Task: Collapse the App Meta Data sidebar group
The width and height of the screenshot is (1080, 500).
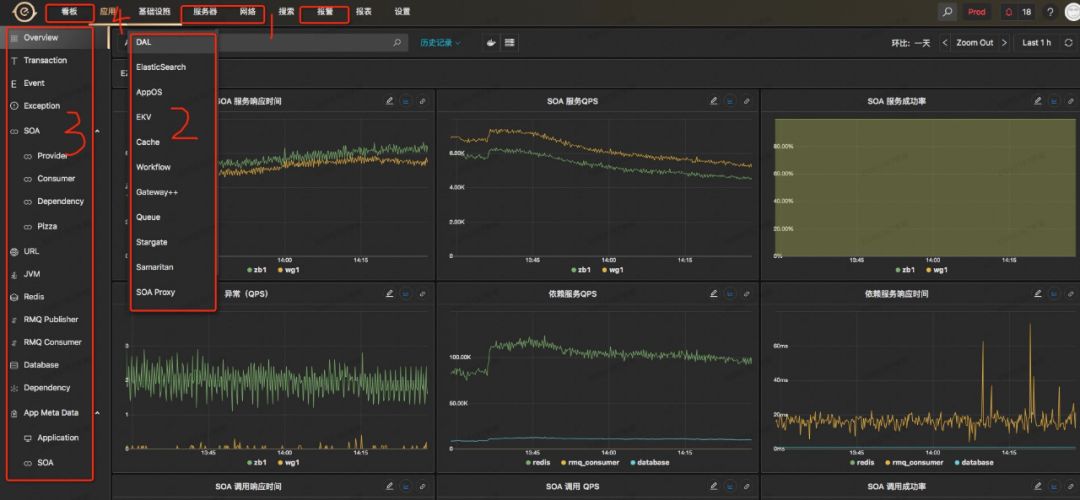Action: (97, 413)
